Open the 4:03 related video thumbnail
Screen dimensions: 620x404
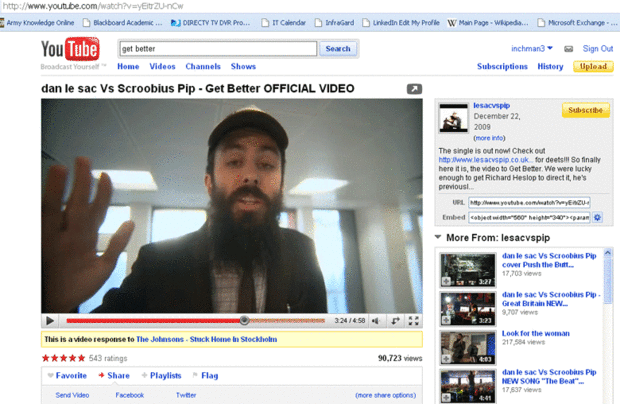[x=468, y=347]
